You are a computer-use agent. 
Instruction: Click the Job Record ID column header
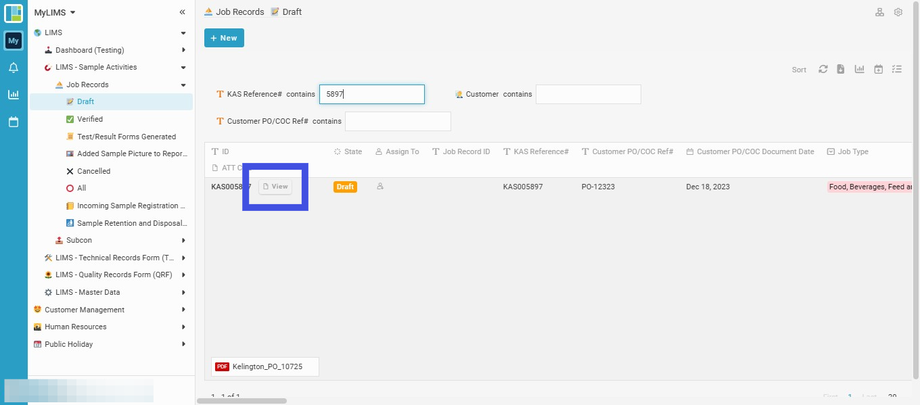click(461, 152)
